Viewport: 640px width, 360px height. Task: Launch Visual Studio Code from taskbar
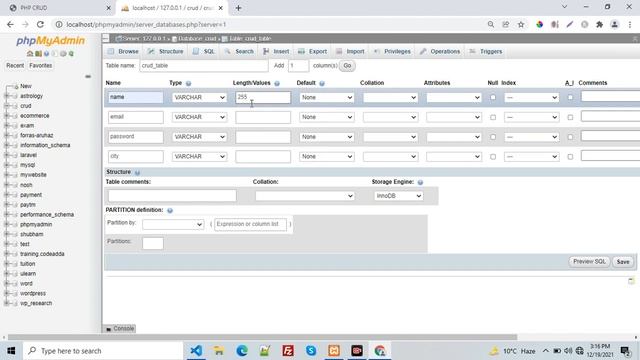click(196, 351)
